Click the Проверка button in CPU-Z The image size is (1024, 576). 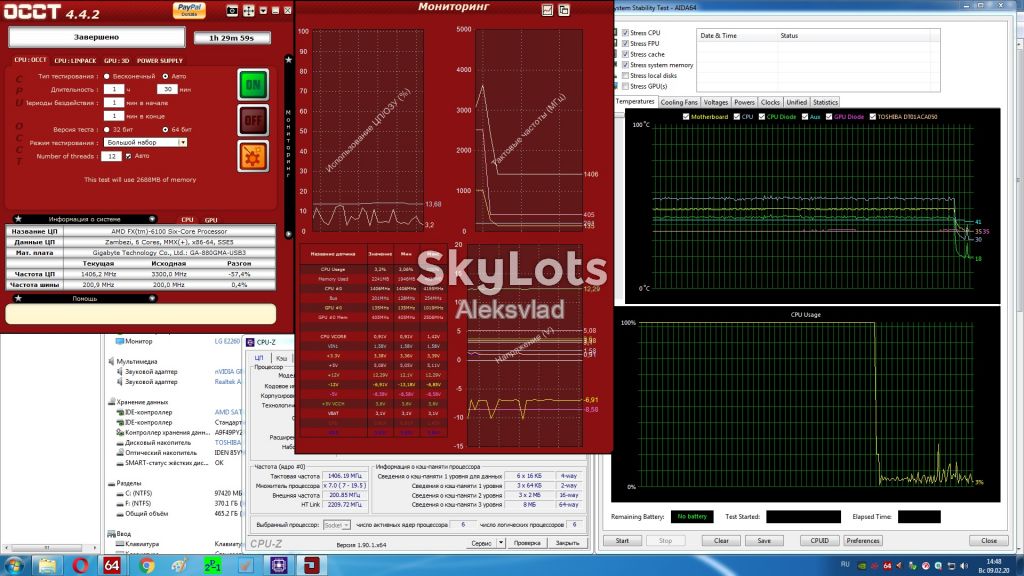[527, 543]
